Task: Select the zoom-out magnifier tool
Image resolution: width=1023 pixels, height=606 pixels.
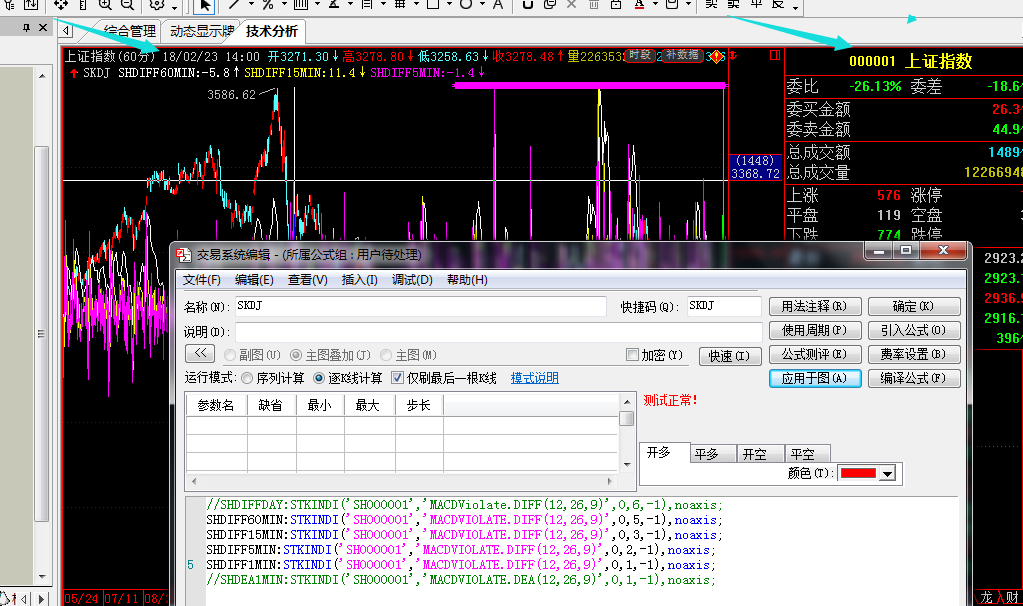Action: (x=127, y=5)
